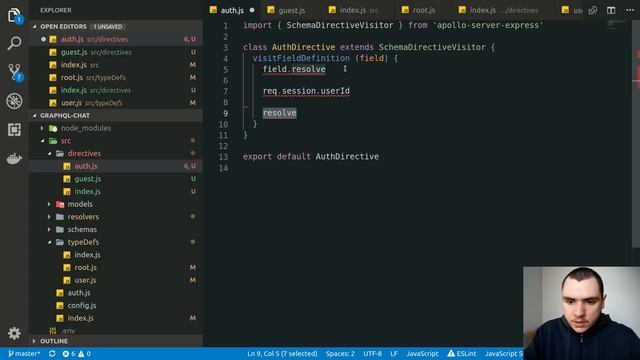Click the split editor icon

[611, 10]
